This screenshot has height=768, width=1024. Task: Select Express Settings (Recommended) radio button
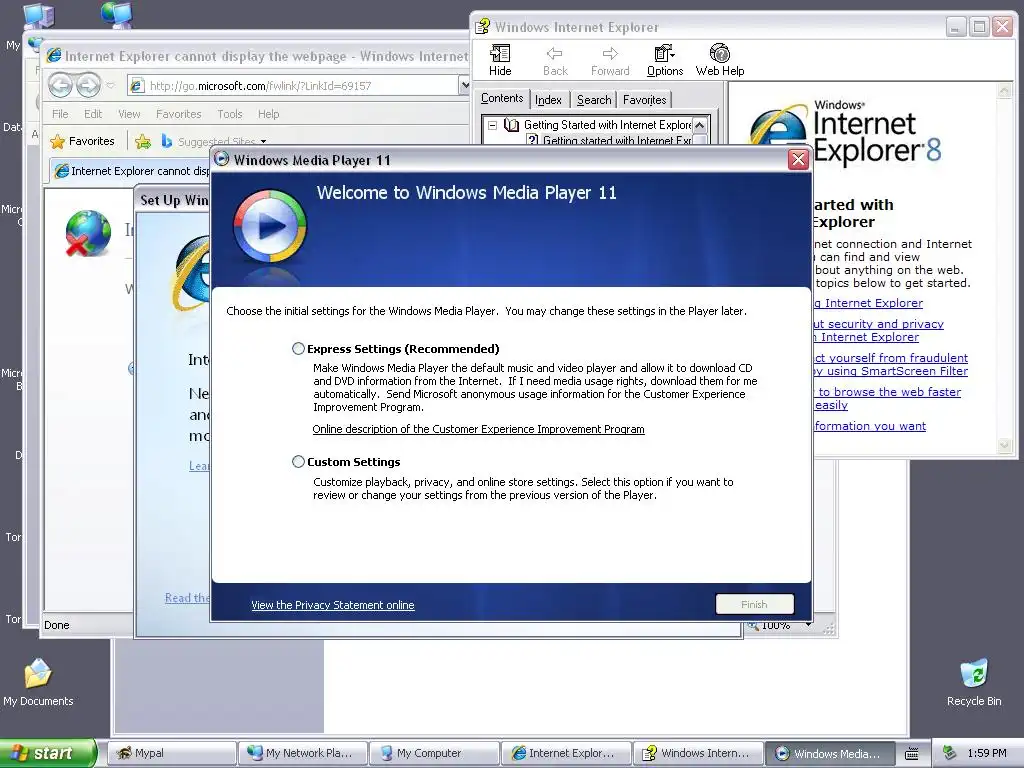coord(298,349)
